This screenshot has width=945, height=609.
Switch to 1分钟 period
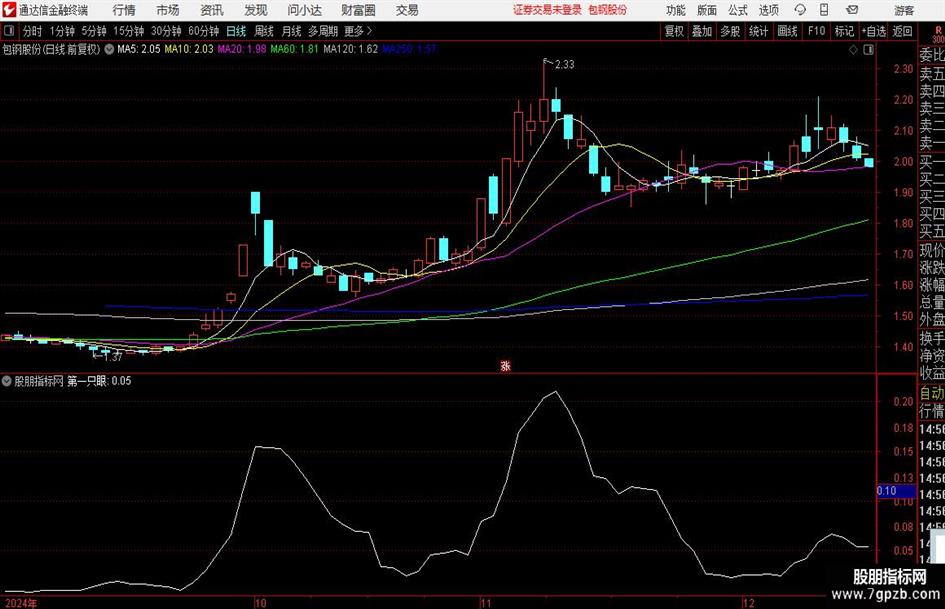coord(62,31)
